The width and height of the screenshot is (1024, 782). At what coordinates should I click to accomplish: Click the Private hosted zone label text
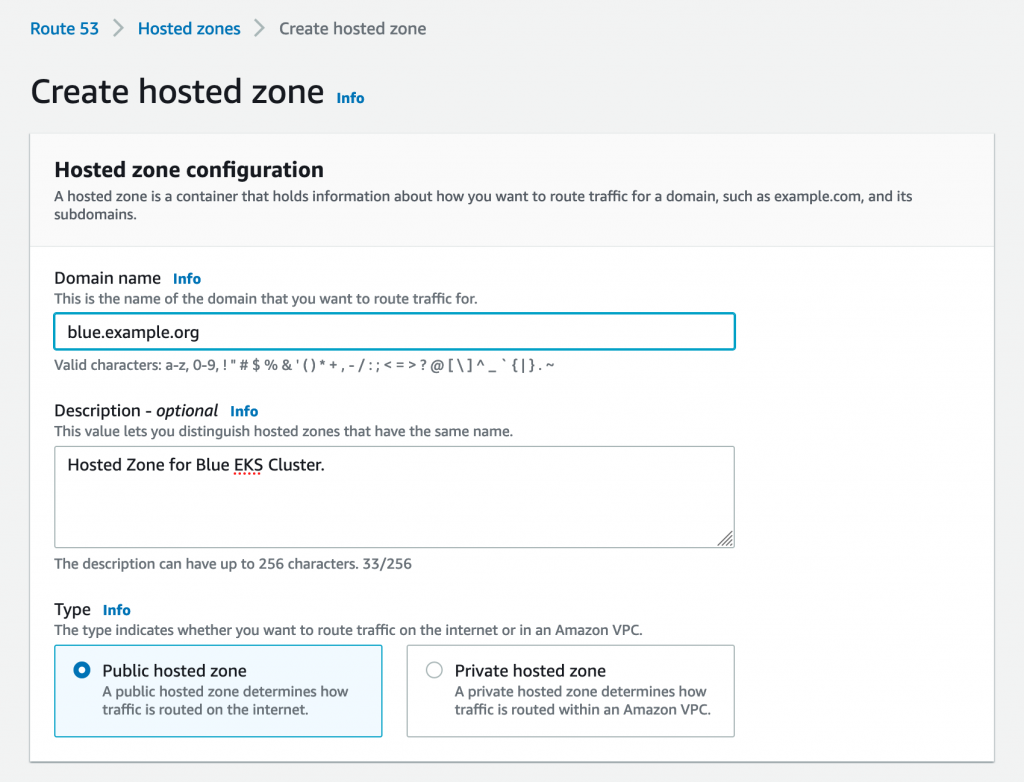530,671
